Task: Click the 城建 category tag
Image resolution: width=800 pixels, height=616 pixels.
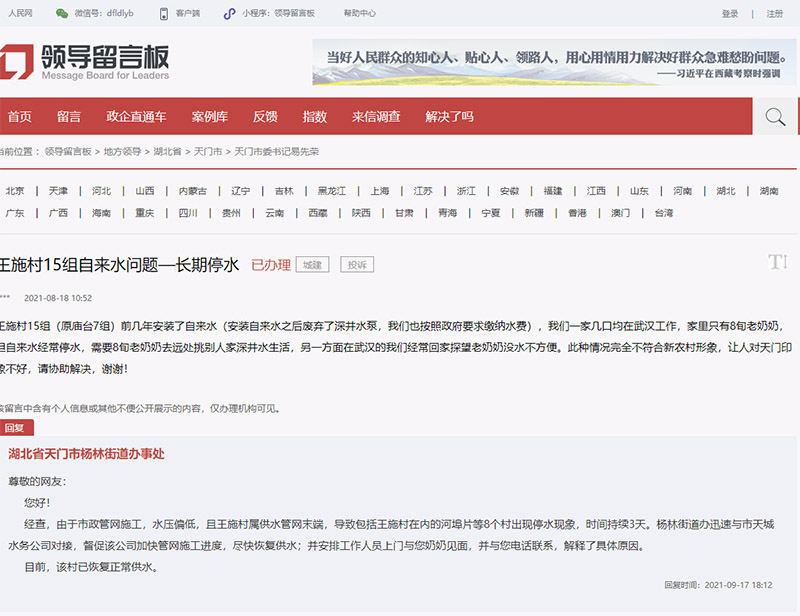Action: click(312, 265)
